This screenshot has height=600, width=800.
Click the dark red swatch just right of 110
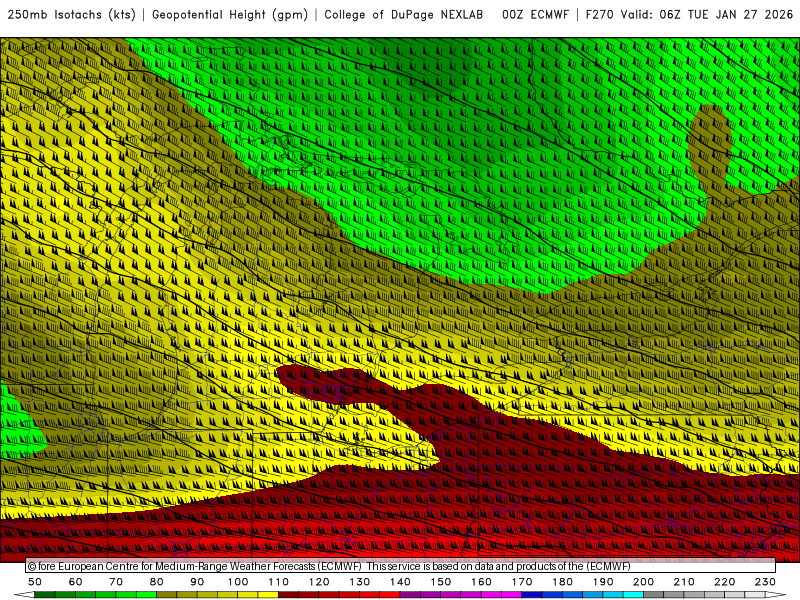[288, 595]
